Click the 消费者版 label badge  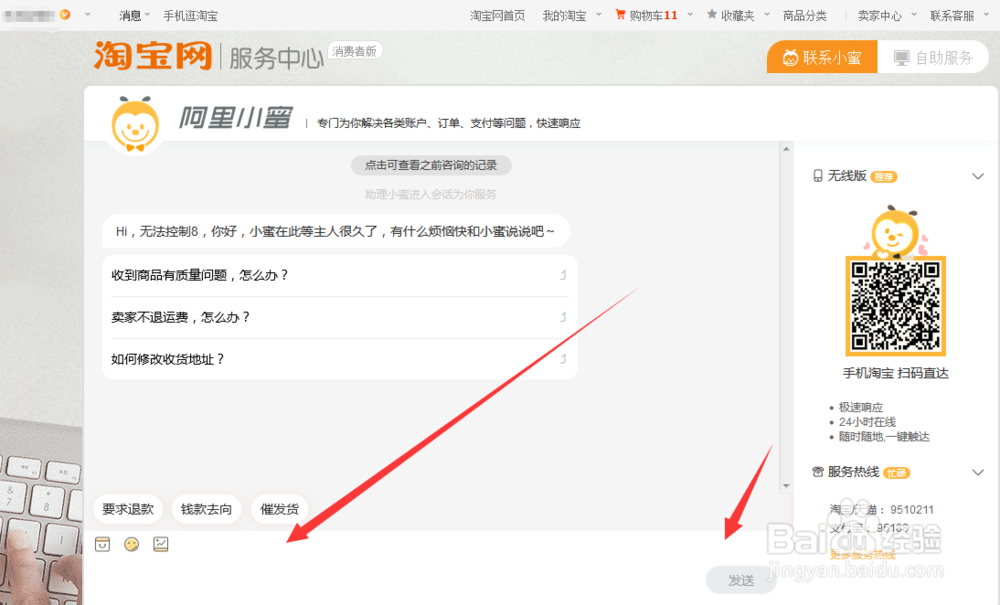[x=355, y=51]
